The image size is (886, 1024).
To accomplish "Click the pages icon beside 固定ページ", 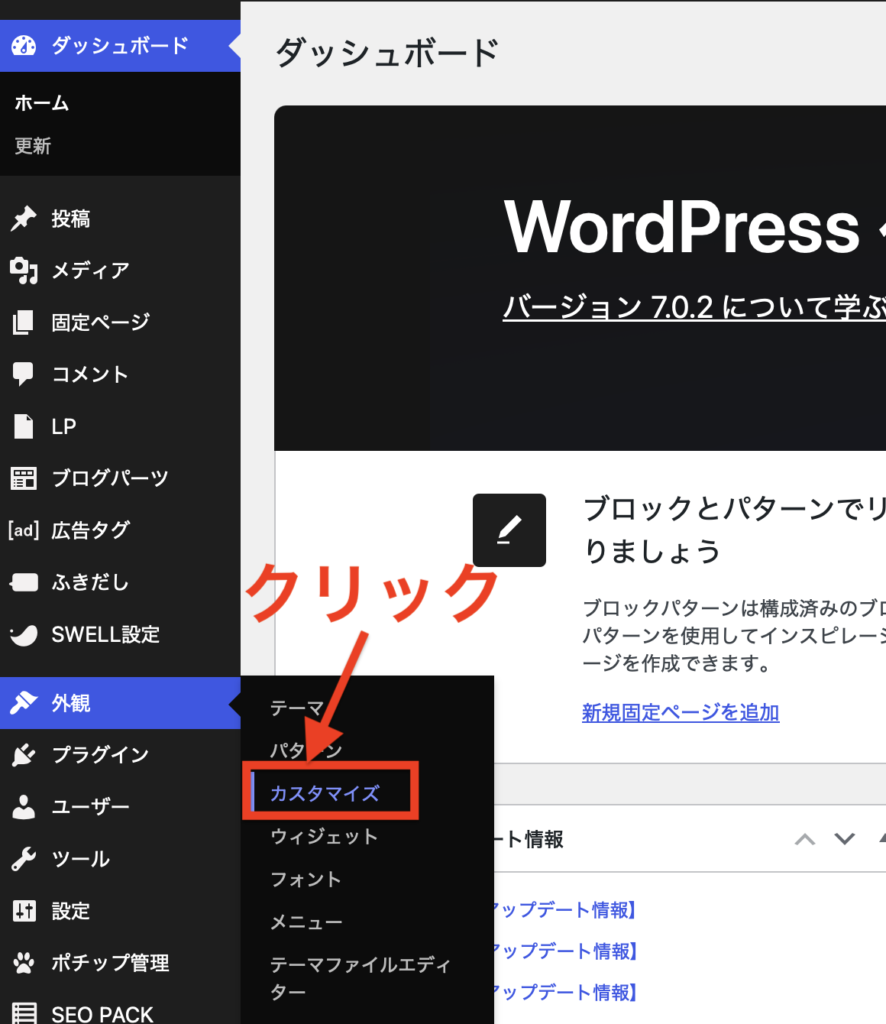I will (24, 322).
